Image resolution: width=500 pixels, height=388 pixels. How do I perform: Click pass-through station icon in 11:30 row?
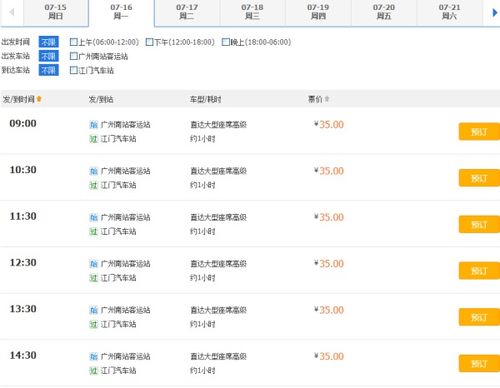(93, 231)
